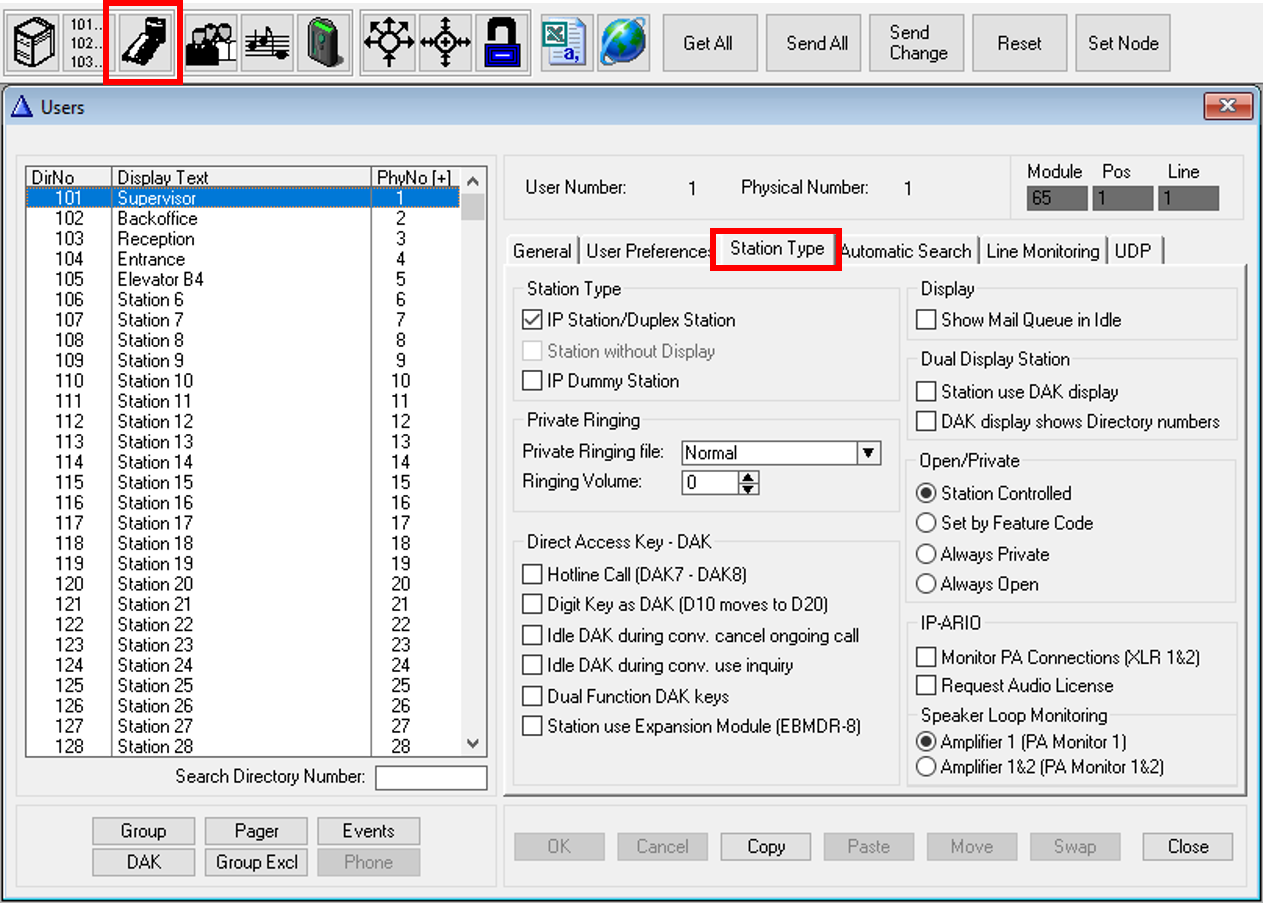Enable Hotline Call (DAK7 - DAK8)
The image size is (1263, 903).
click(x=532, y=575)
